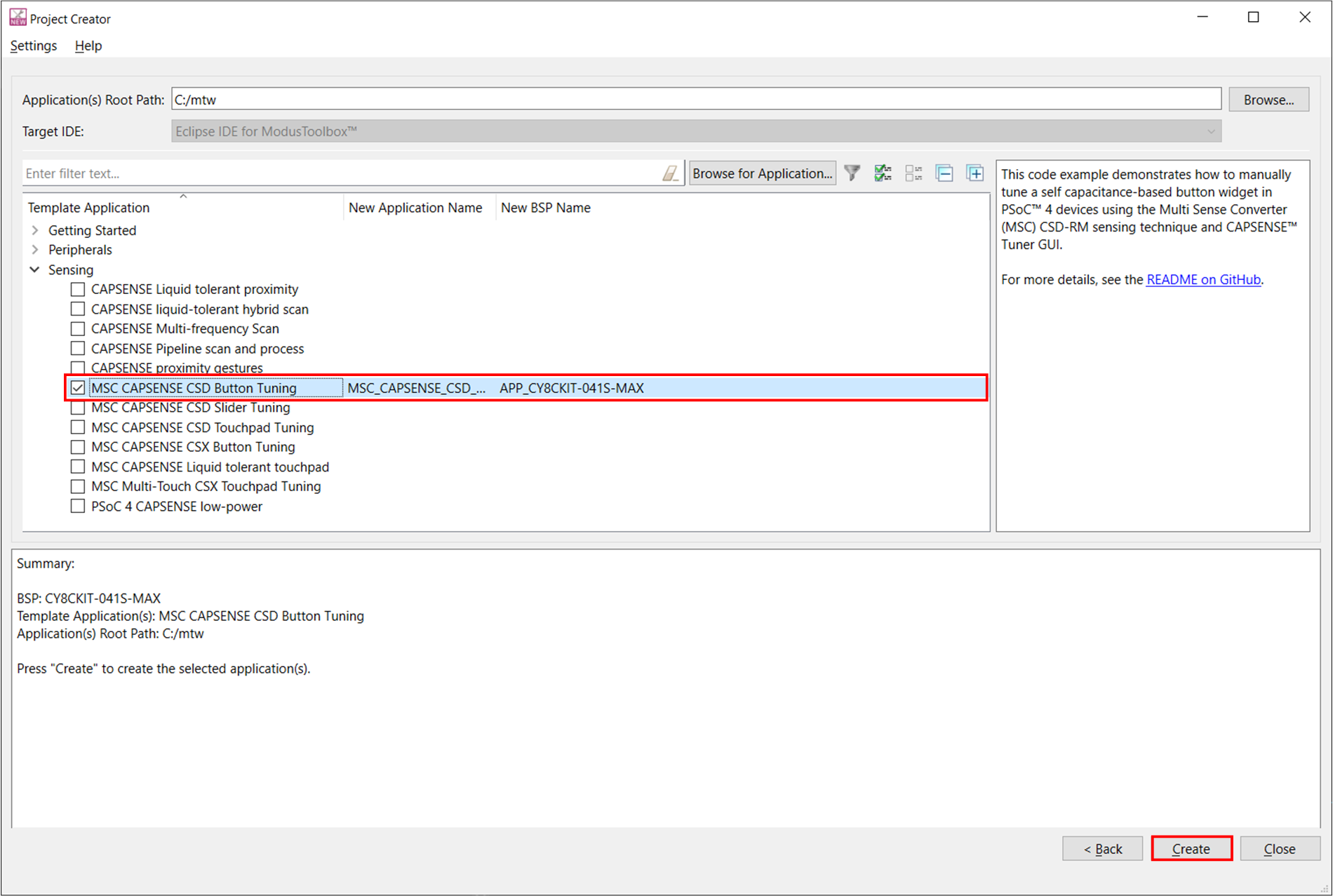Image resolution: width=1333 pixels, height=896 pixels.
Task: Check MSC CAPSENSE Liquid tolerant touchpad
Action: [x=78, y=467]
